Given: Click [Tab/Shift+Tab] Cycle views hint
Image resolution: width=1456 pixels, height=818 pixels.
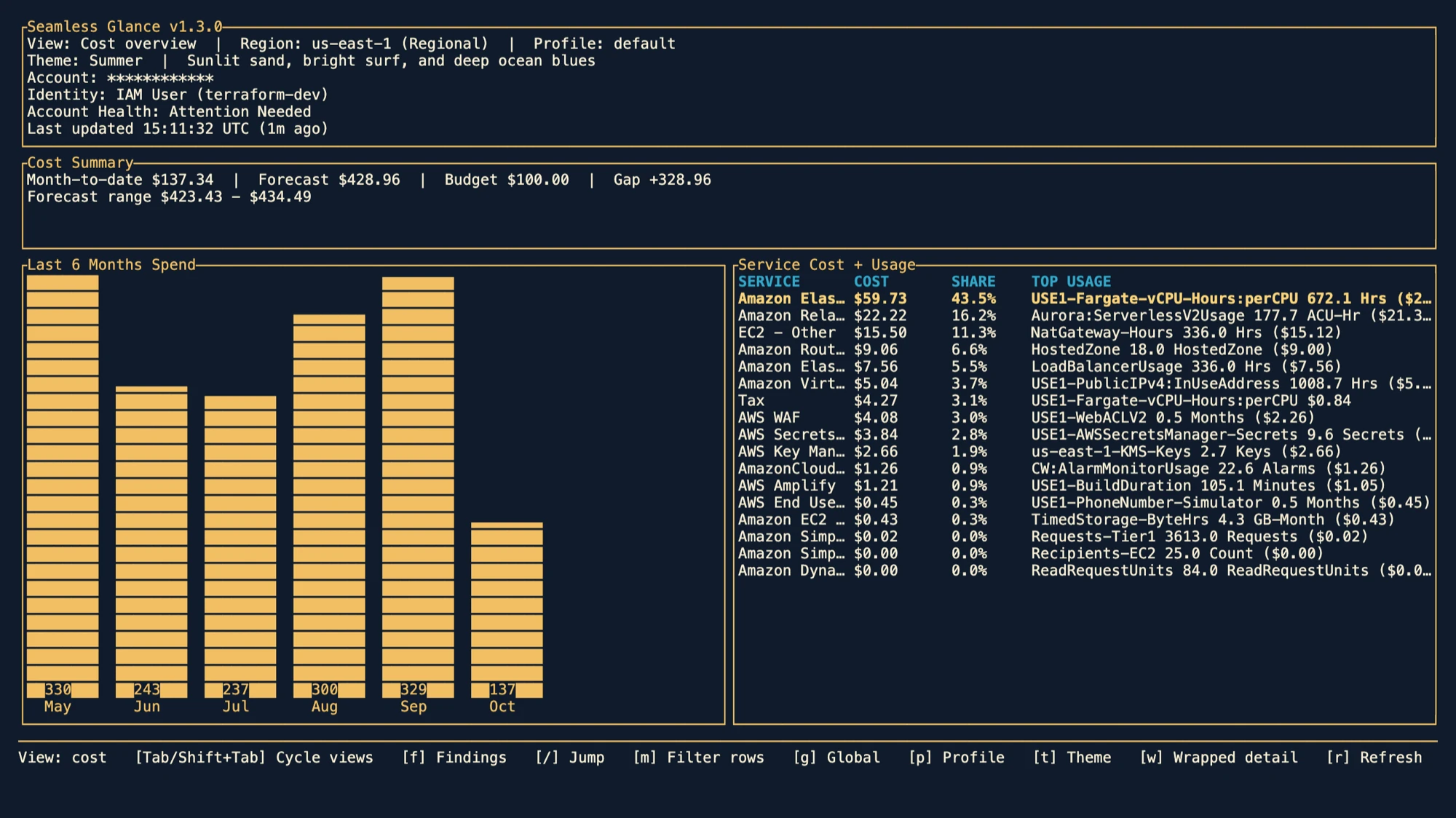Looking at the screenshot, I should [254, 758].
